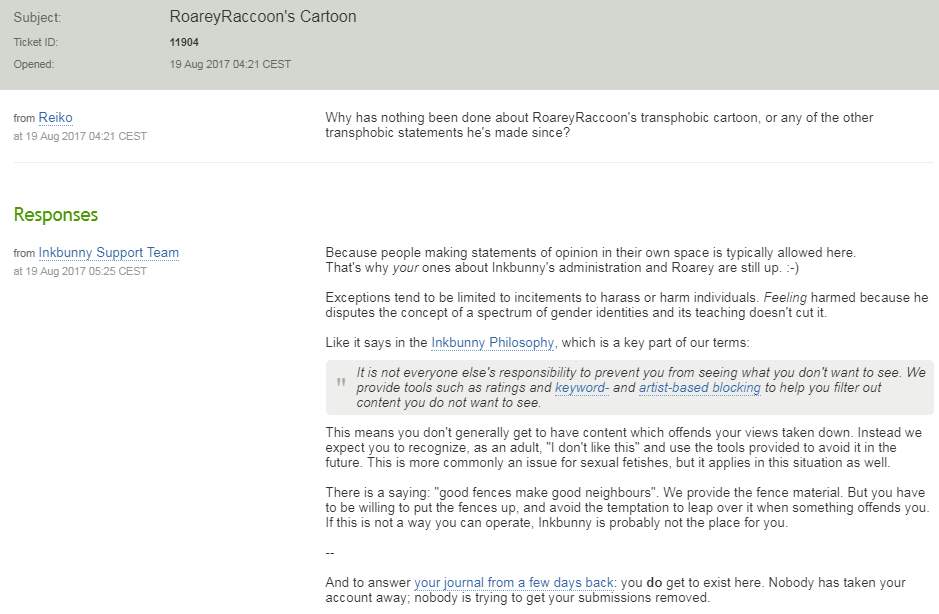Screen dimensions: 939x614
Task: Open 'your journal from a few days back' link
Action: 514,582
